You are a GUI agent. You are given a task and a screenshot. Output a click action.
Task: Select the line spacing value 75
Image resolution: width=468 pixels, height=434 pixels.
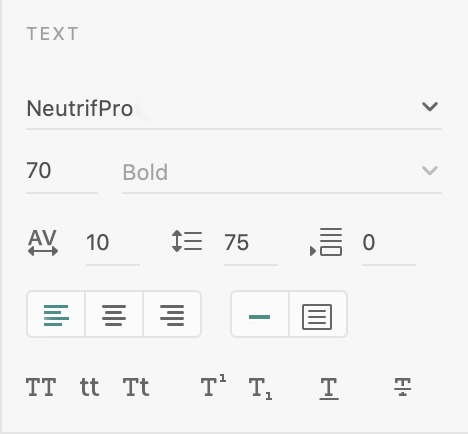click(251, 243)
